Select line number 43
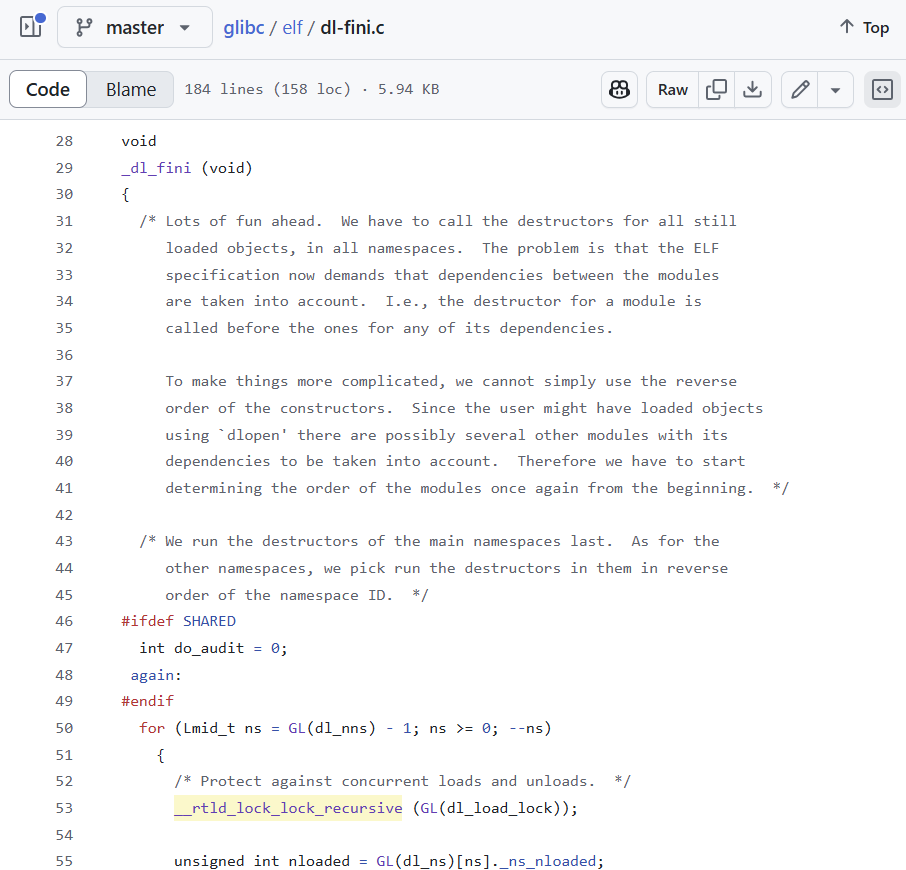906x870 pixels. click(x=64, y=541)
